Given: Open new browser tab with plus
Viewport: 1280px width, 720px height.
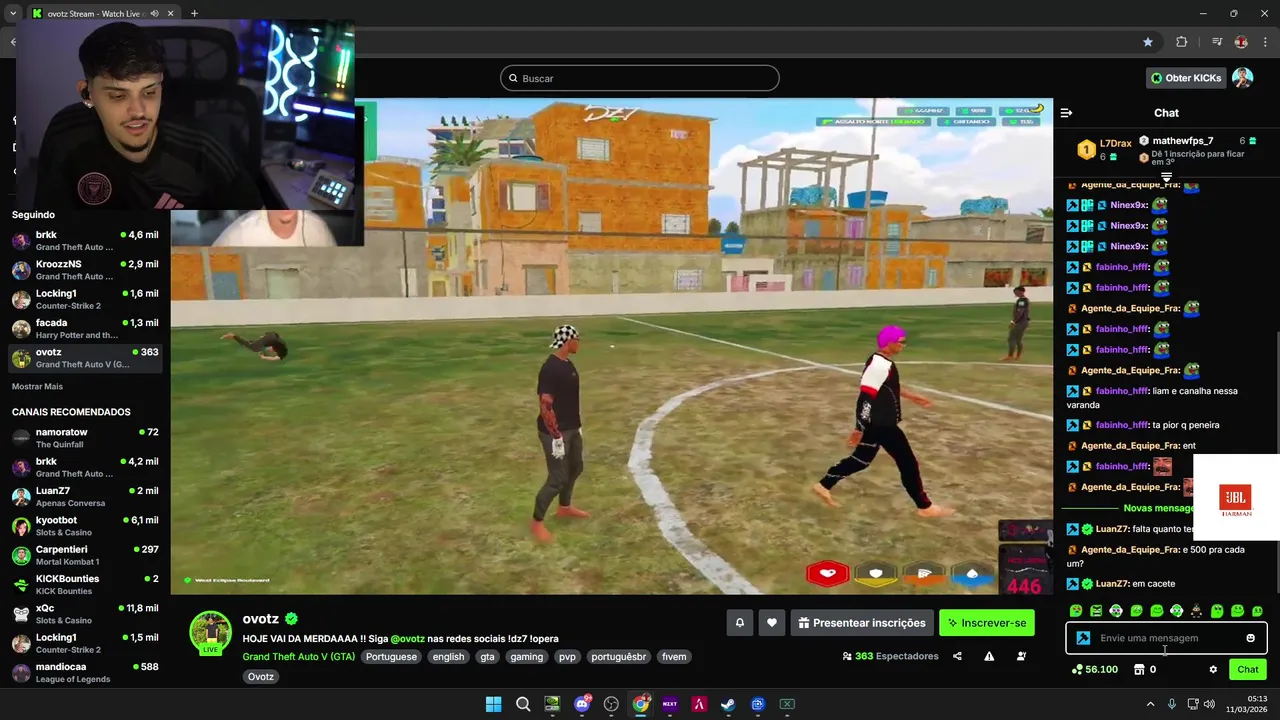Looking at the screenshot, I should pos(194,13).
